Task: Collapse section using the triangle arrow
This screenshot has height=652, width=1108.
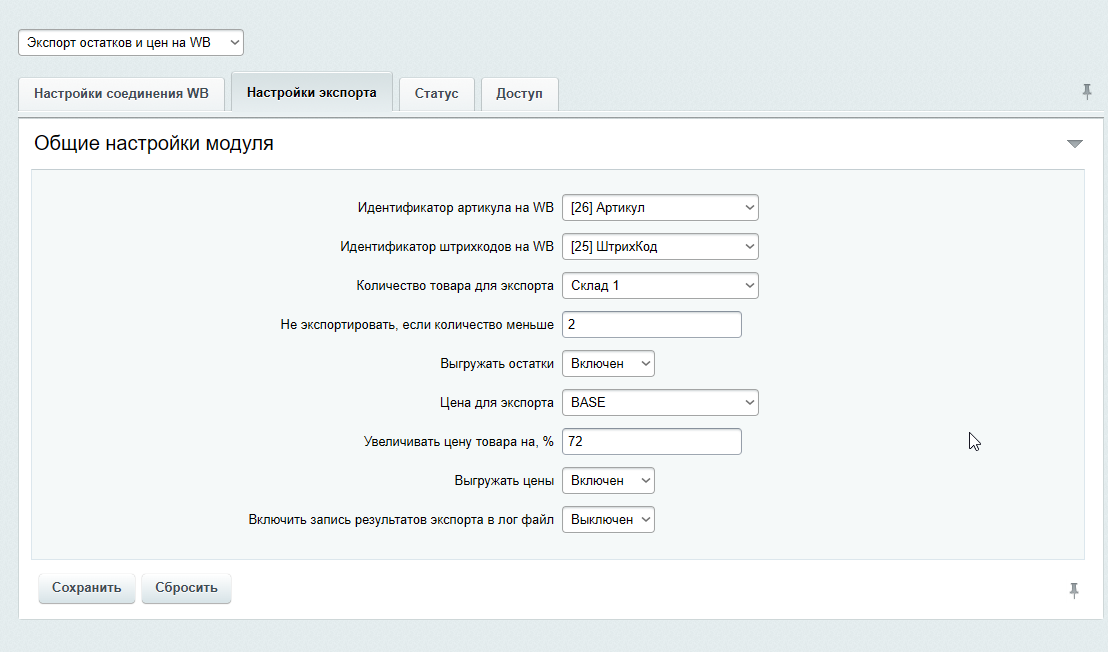Action: [x=1075, y=144]
